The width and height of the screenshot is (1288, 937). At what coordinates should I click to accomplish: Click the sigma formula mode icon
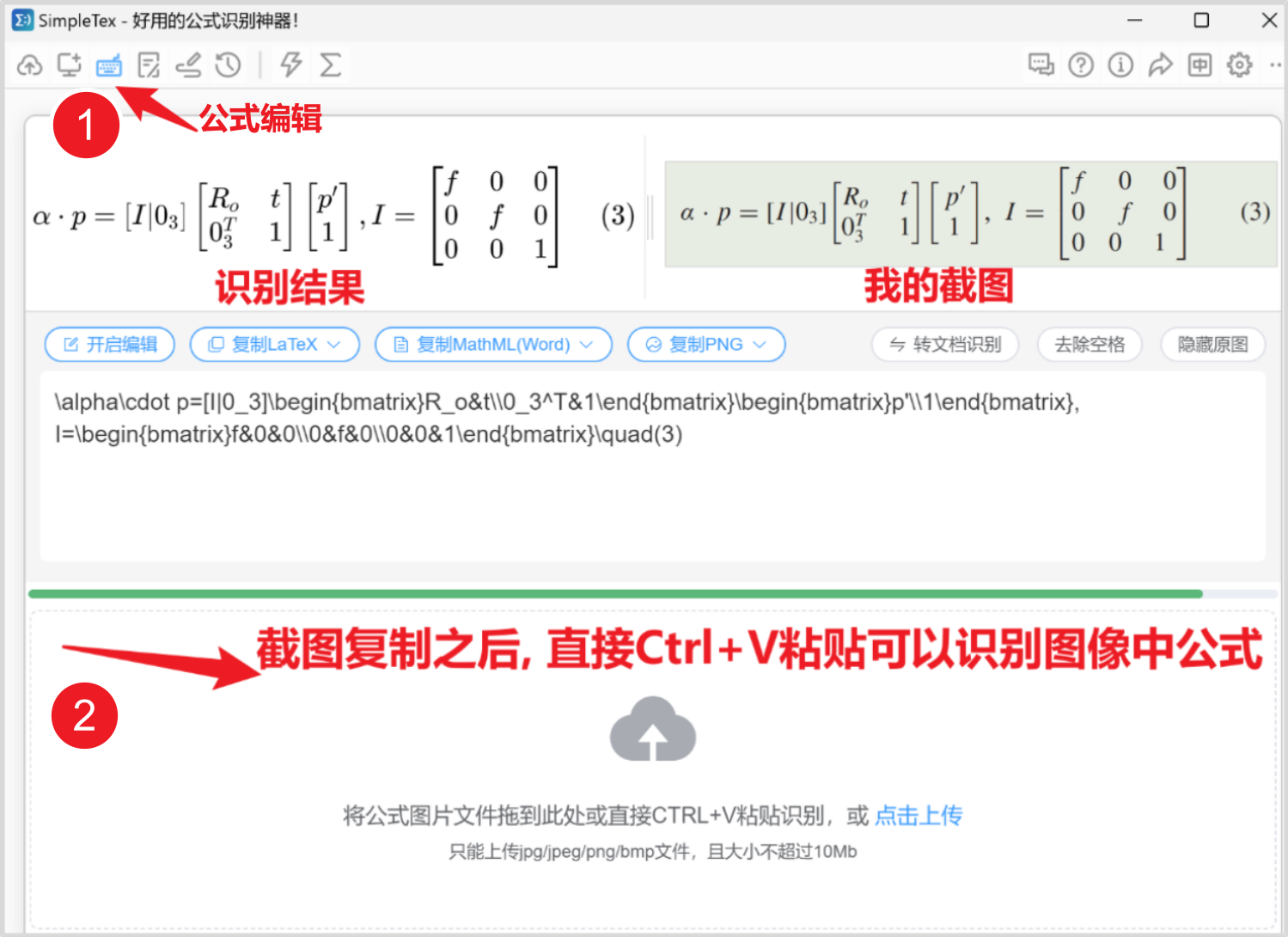(x=331, y=65)
